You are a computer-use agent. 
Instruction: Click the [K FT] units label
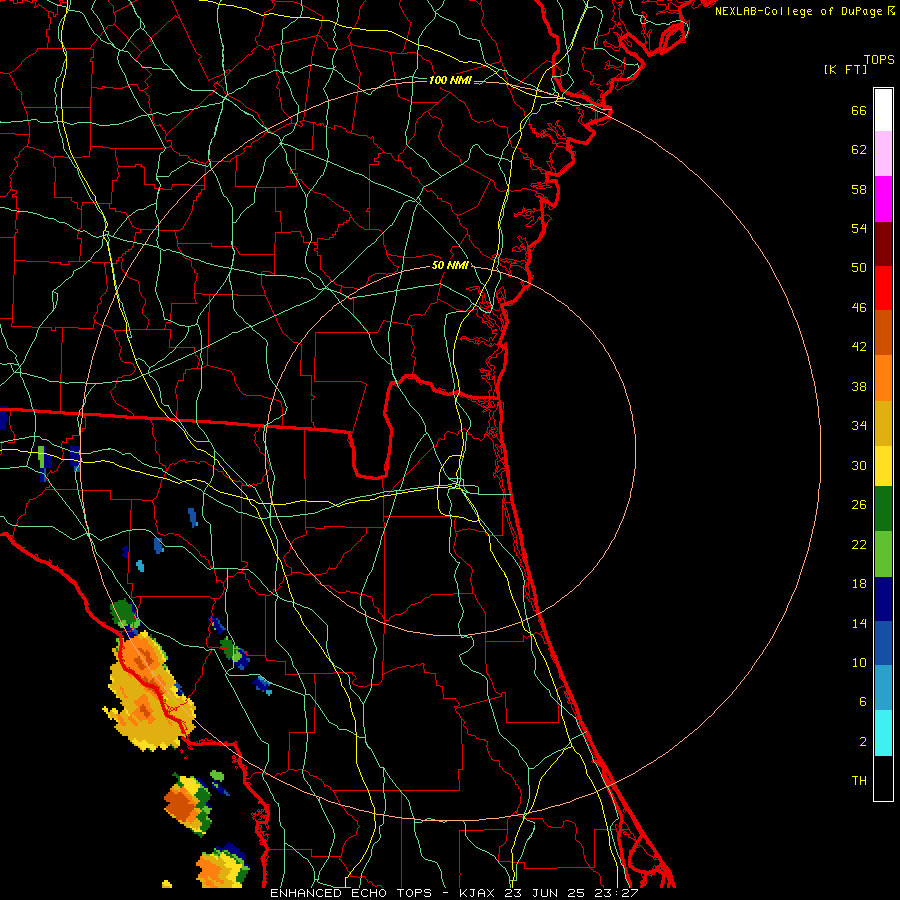[845, 70]
